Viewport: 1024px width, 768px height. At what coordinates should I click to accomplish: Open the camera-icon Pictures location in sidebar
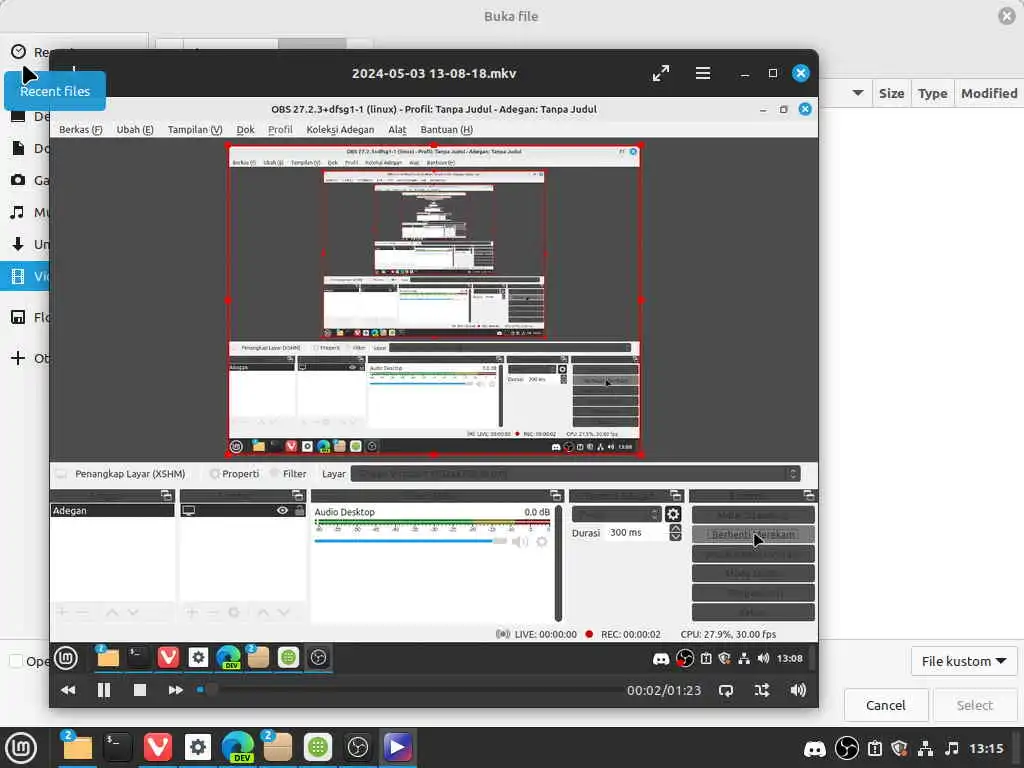click(29, 180)
